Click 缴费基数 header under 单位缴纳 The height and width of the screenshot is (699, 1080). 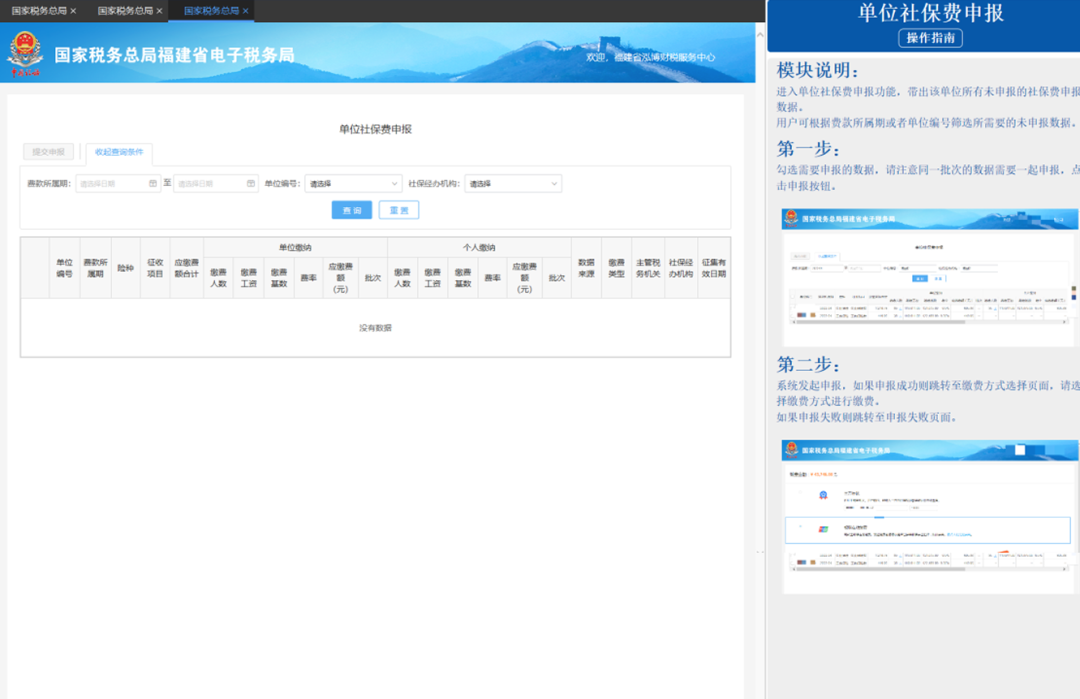[x=279, y=278]
